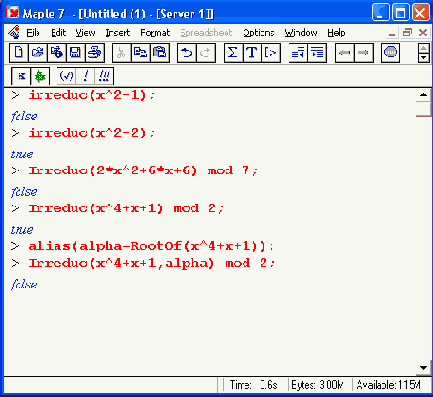This screenshot has height=397, width=433.
Task: Expand toolbar using the up stepper arrow
Action: point(423,49)
